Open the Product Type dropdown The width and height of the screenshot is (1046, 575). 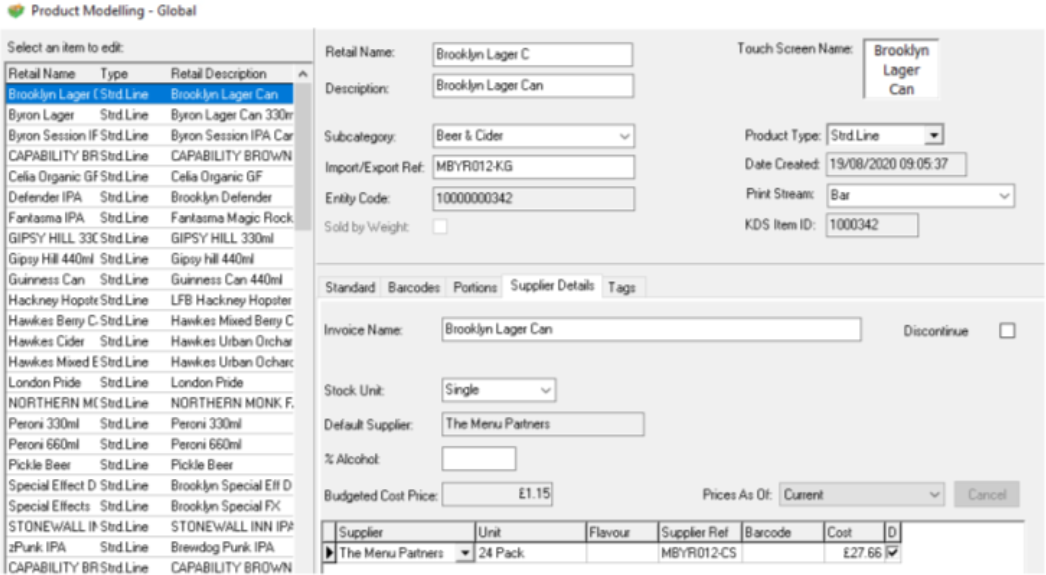click(933, 135)
